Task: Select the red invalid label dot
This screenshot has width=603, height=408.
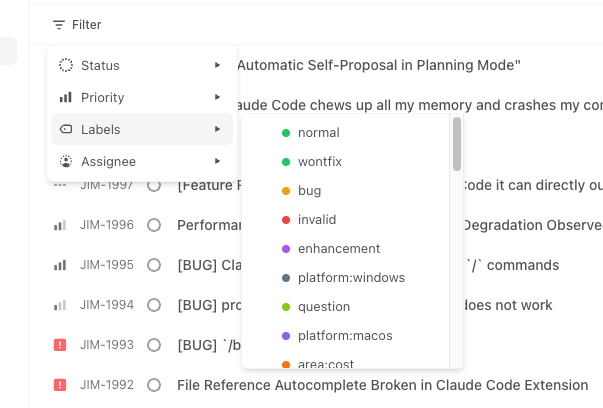Action: click(x=286, y=220)
